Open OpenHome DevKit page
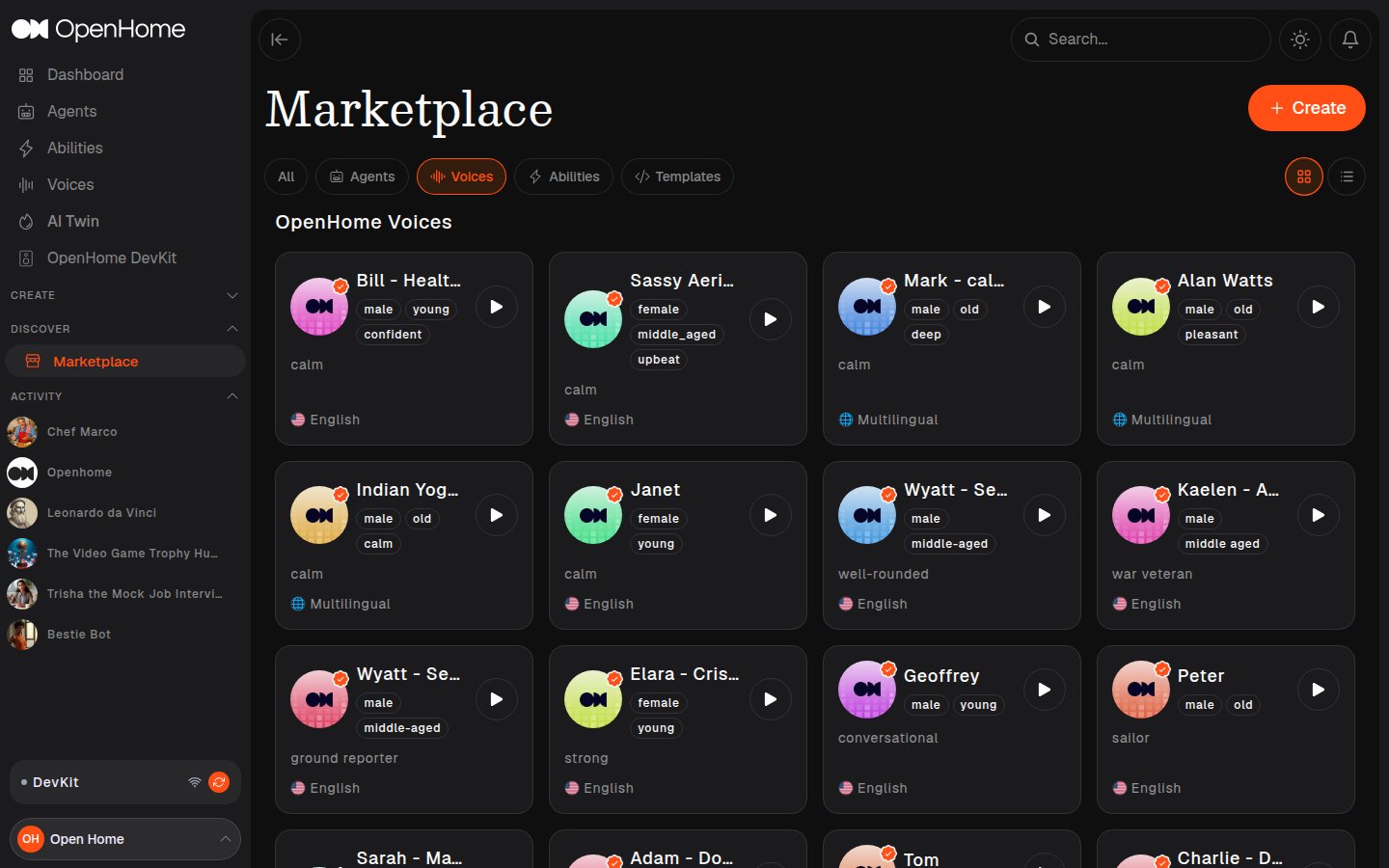This screenshot has height=868, width=1389. click(125, 258)
